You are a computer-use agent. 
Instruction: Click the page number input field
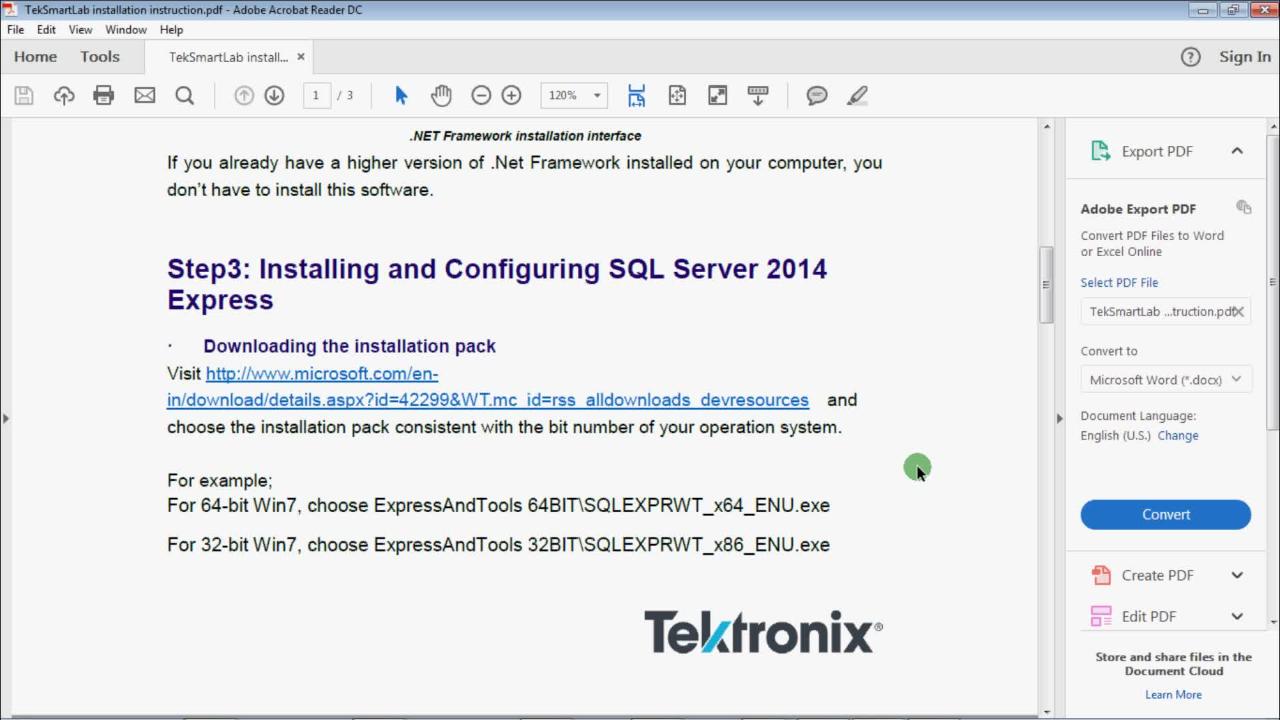coord(316,96)
